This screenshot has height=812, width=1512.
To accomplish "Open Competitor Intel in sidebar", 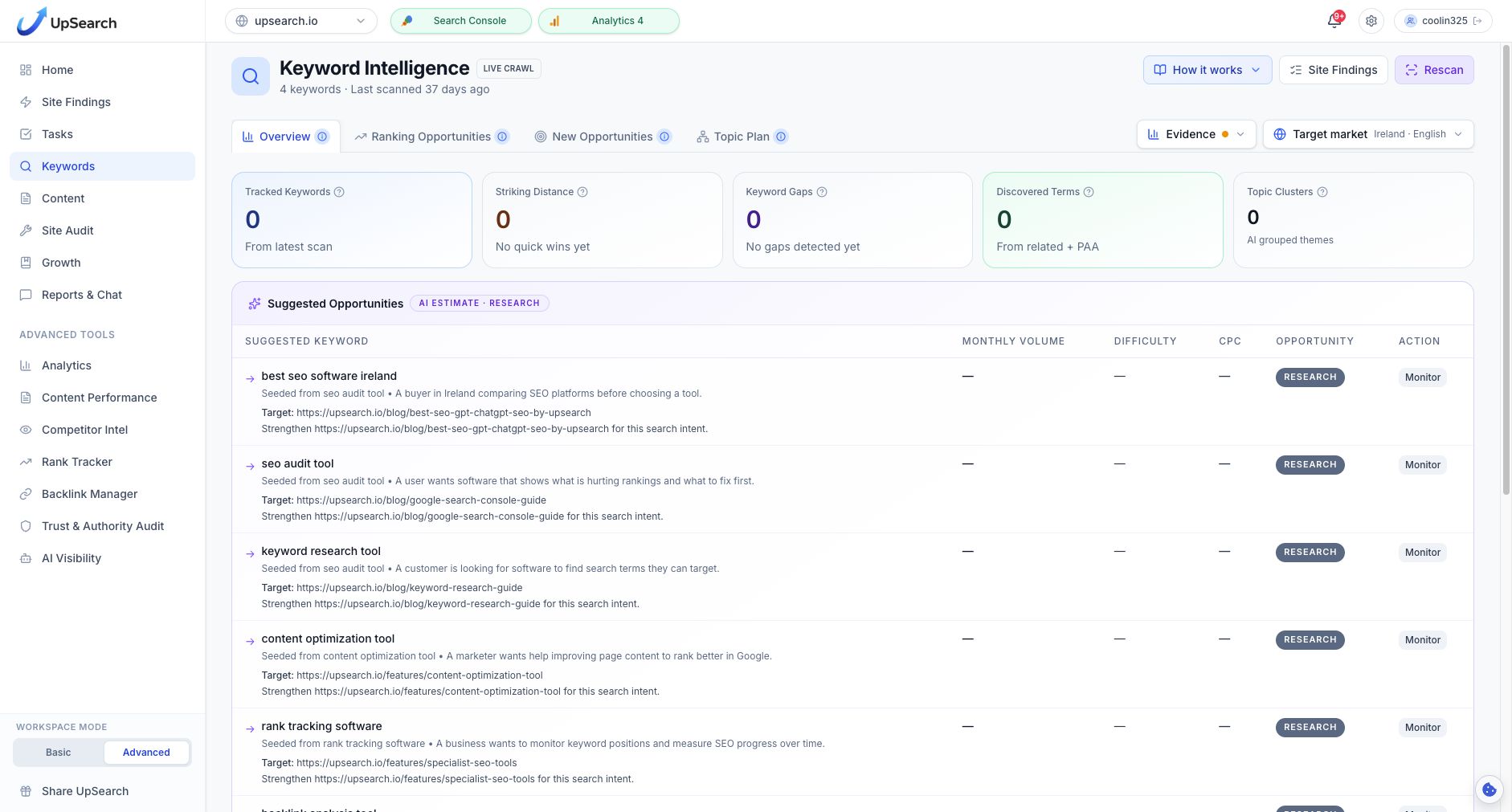I will point(102,430).
